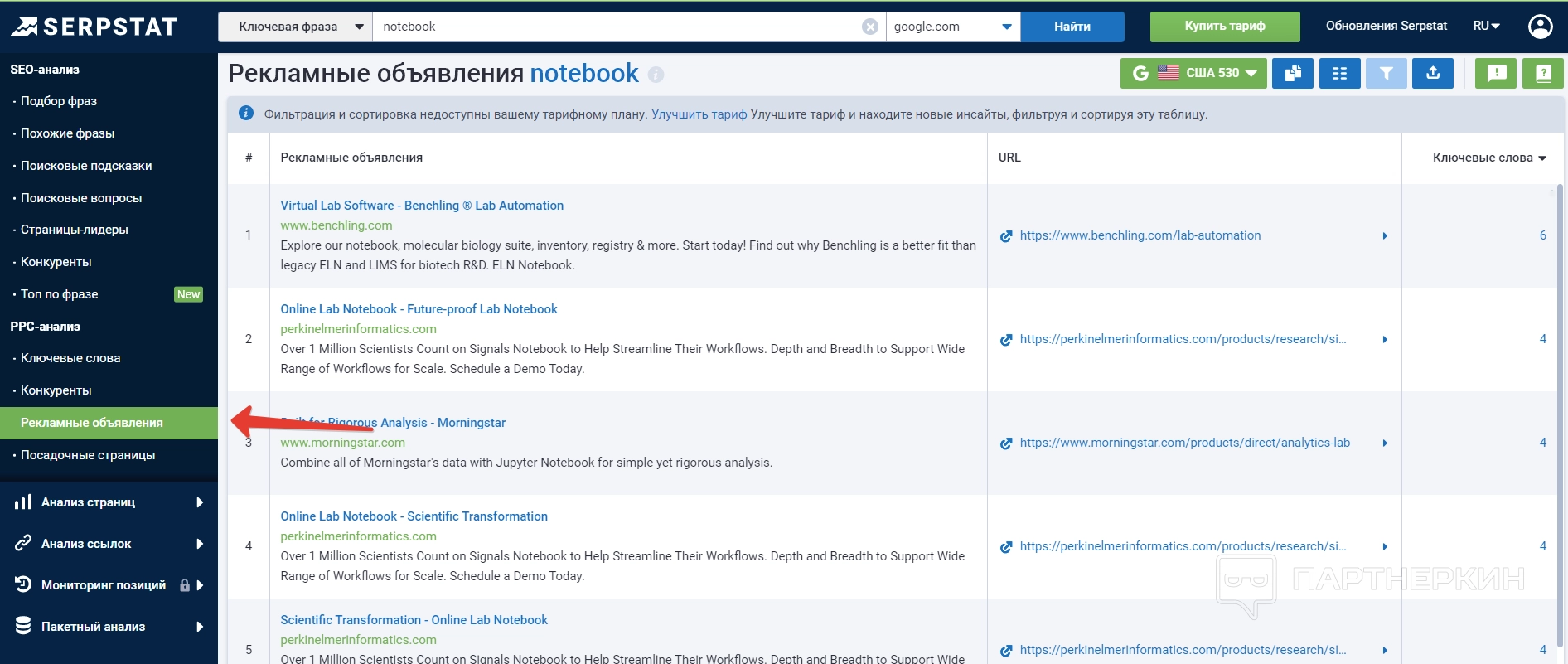Follow the Улучшить тариф link

(699, 114)
